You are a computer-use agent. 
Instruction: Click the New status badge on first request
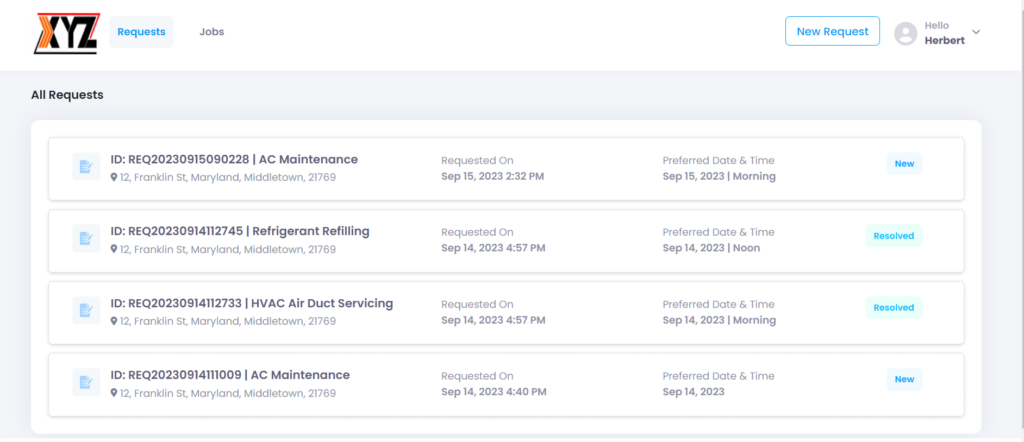904,164
